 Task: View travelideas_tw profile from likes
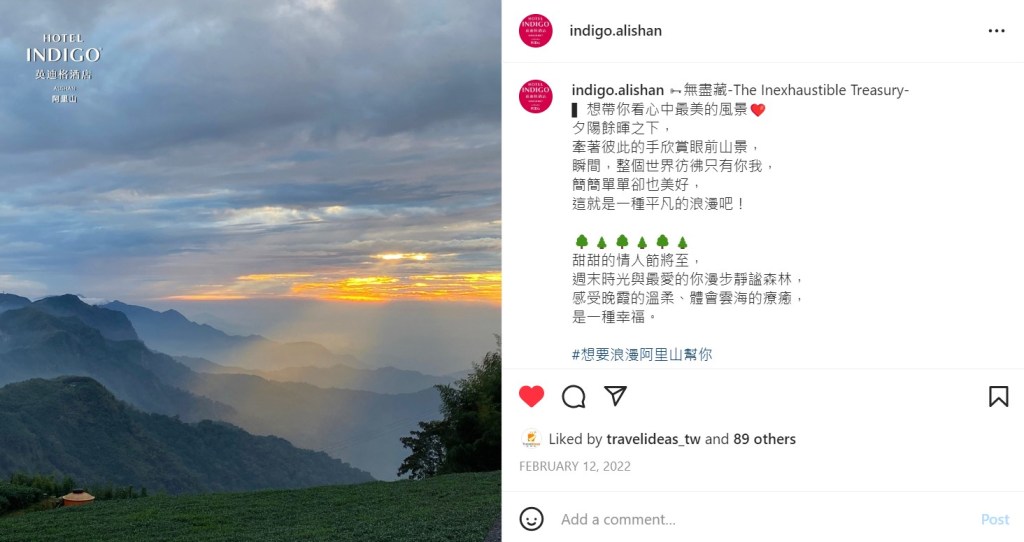tap(654, 439)
